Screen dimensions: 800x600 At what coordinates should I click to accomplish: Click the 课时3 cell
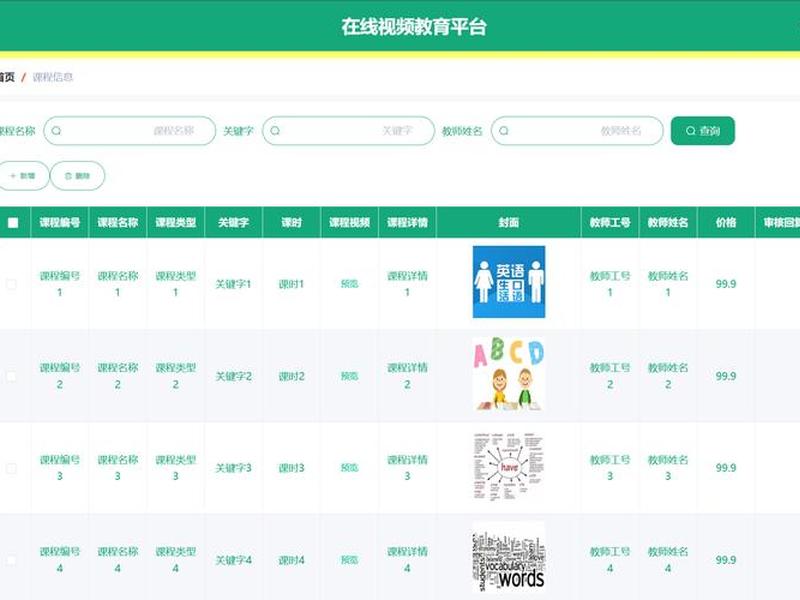point(291,468)
